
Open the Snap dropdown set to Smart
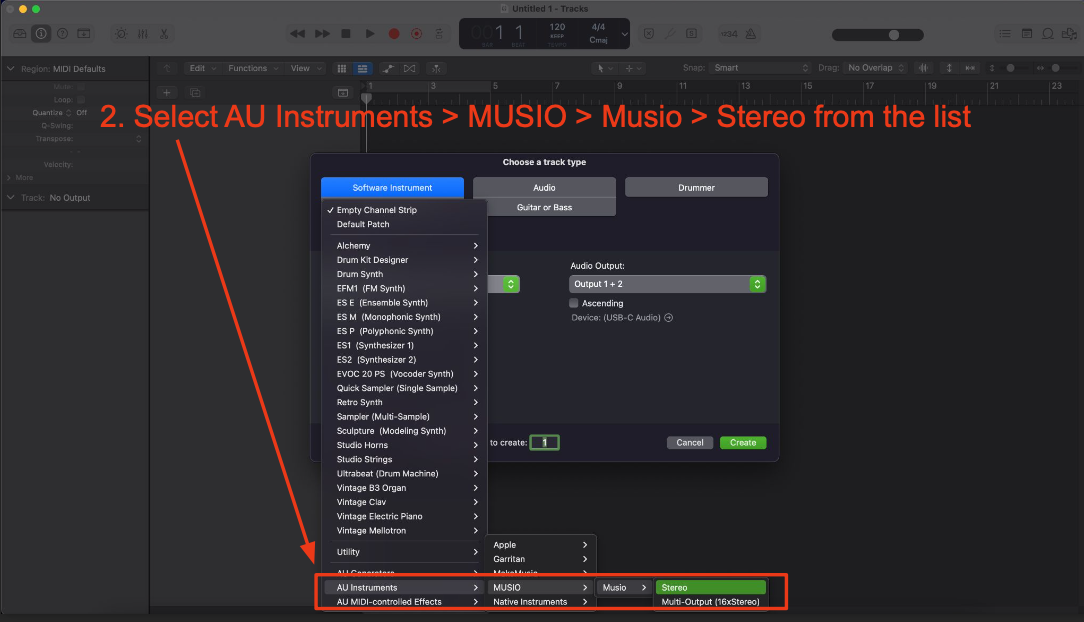(760, 68)
